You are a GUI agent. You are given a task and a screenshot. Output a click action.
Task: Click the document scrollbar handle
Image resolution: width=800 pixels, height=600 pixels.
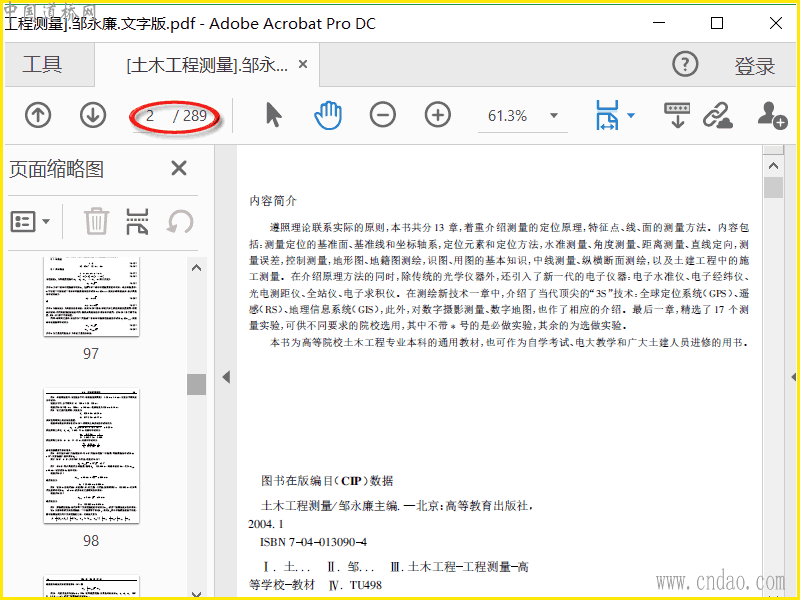(x=773, y=187)
